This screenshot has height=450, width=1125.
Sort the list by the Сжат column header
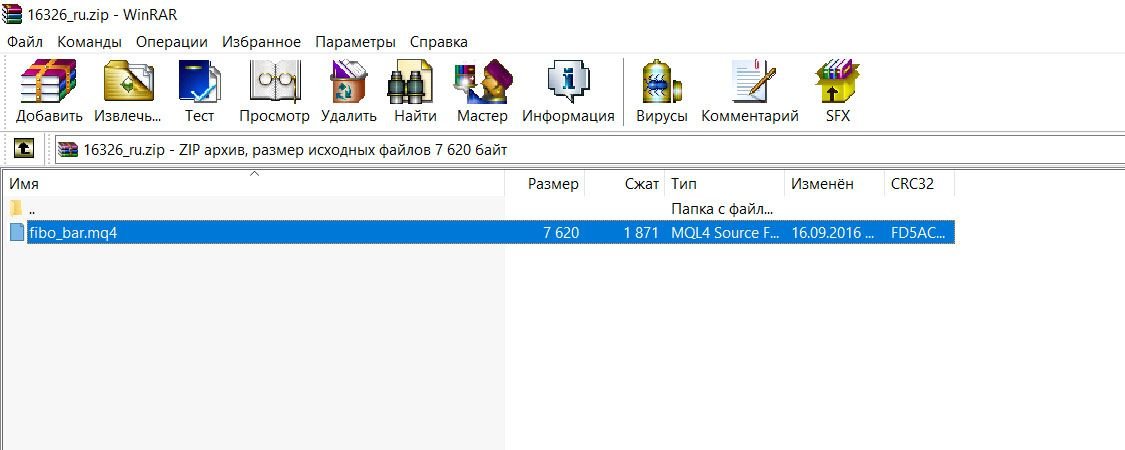(626, 184)
